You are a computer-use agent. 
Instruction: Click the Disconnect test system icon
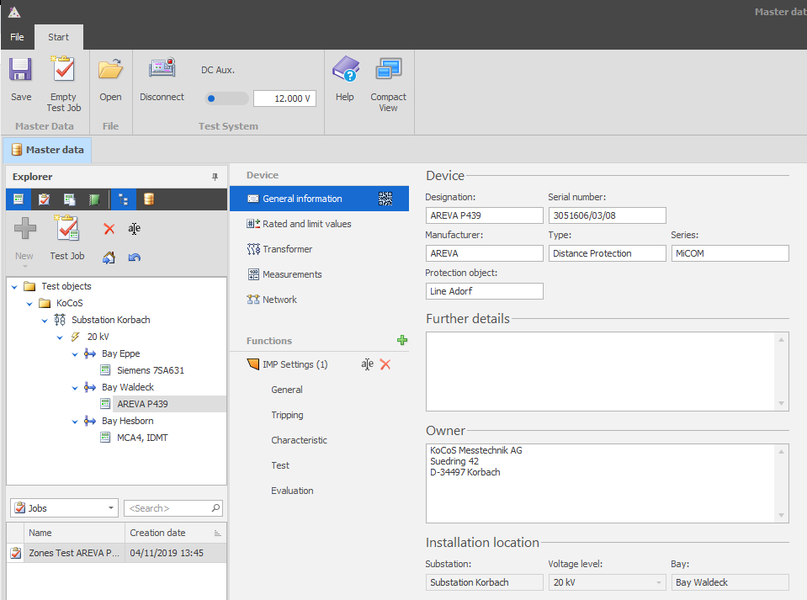click(x=162, y=68)
